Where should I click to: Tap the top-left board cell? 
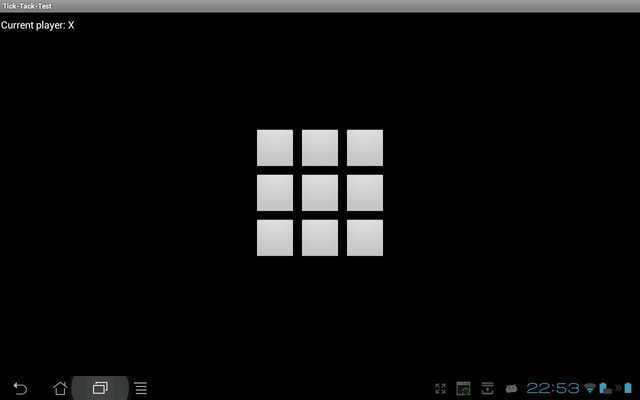point(275,148)
